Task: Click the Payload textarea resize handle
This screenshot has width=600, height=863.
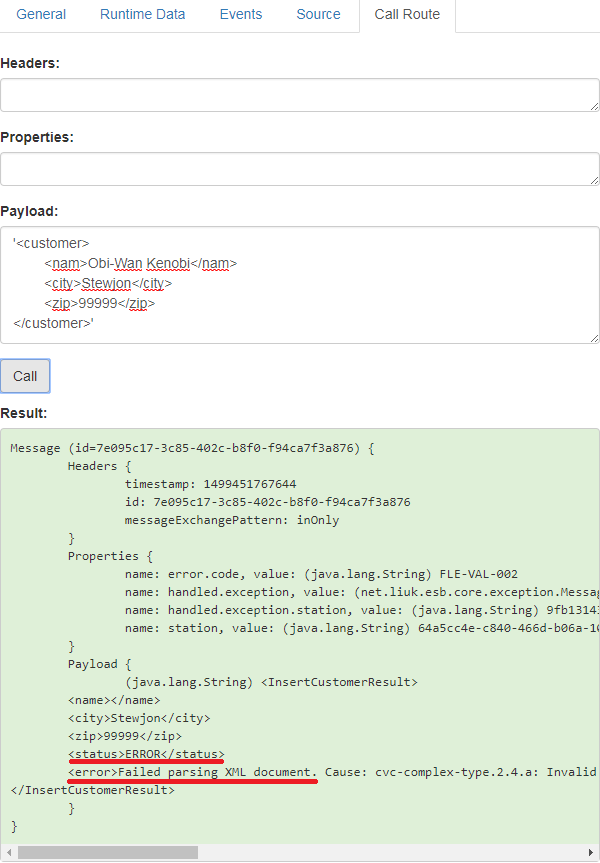Action: pos(593,338)
